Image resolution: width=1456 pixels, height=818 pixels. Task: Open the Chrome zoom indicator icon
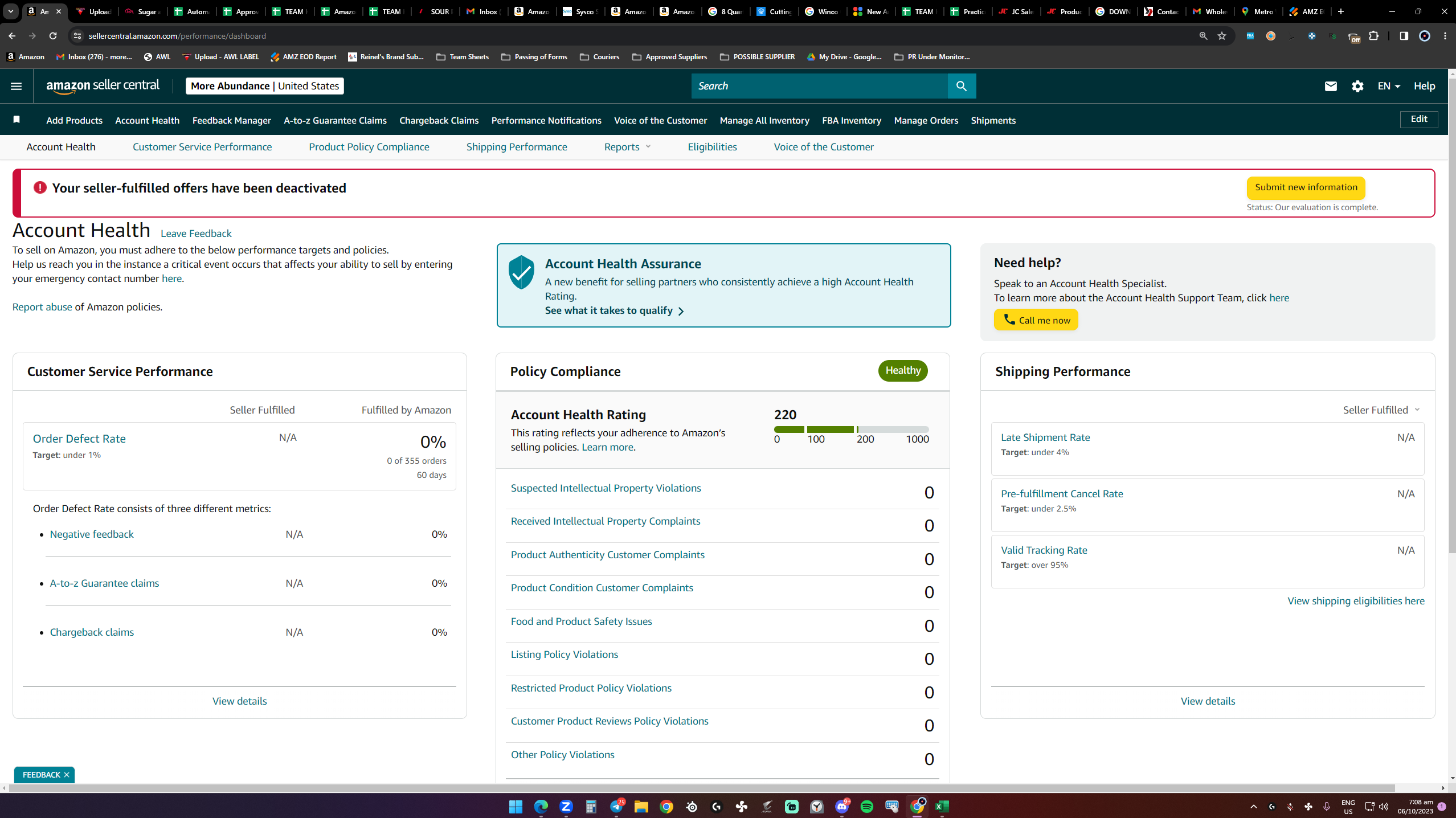point(1203,36)
